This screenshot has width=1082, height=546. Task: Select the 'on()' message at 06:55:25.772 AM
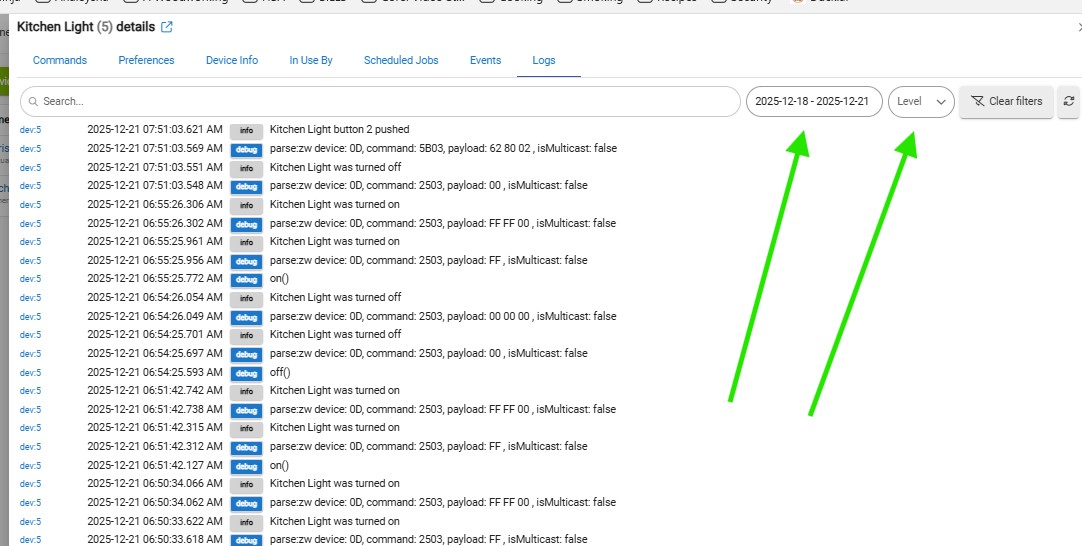pos(279,278)
